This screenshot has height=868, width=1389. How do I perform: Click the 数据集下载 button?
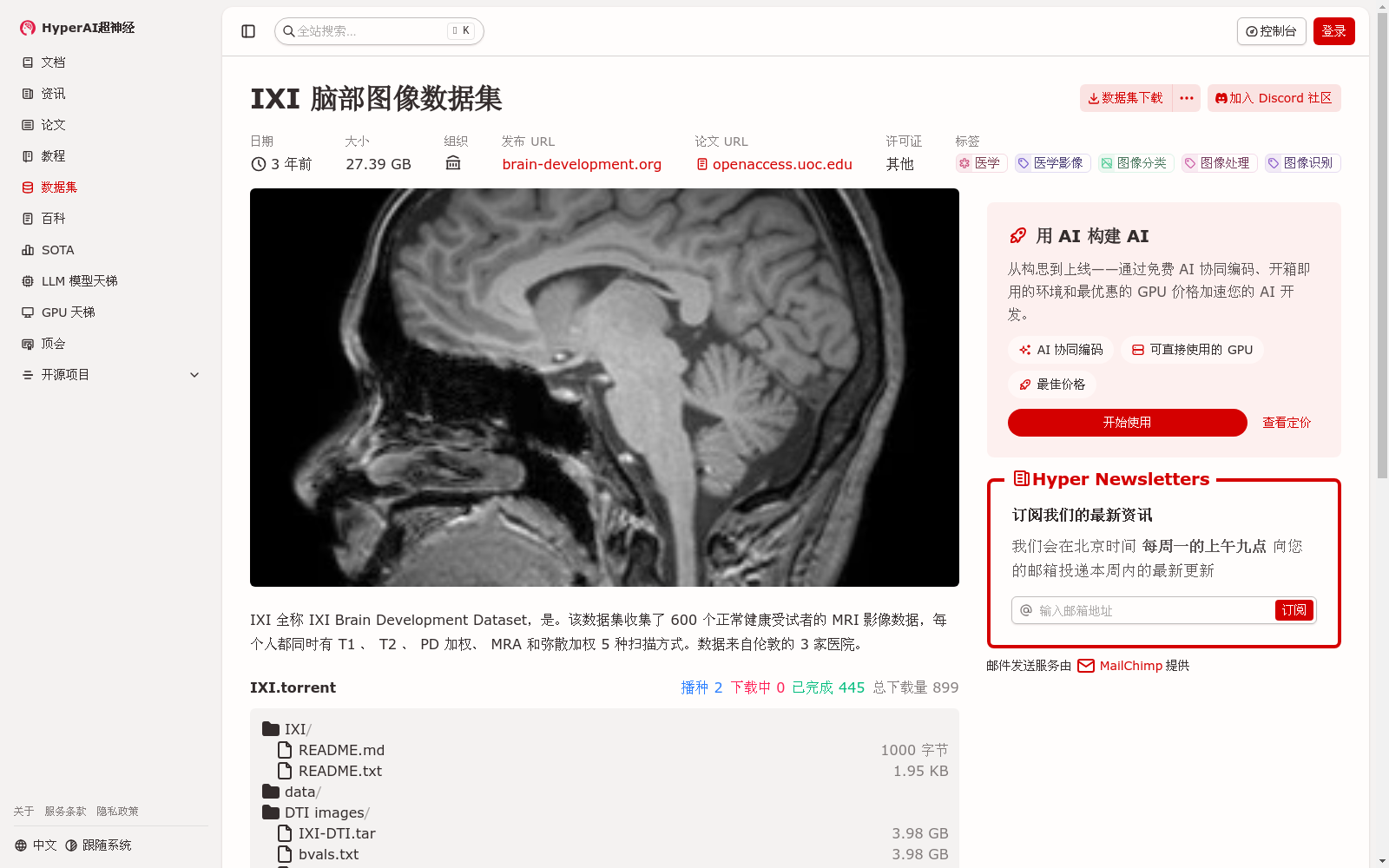1125,98
